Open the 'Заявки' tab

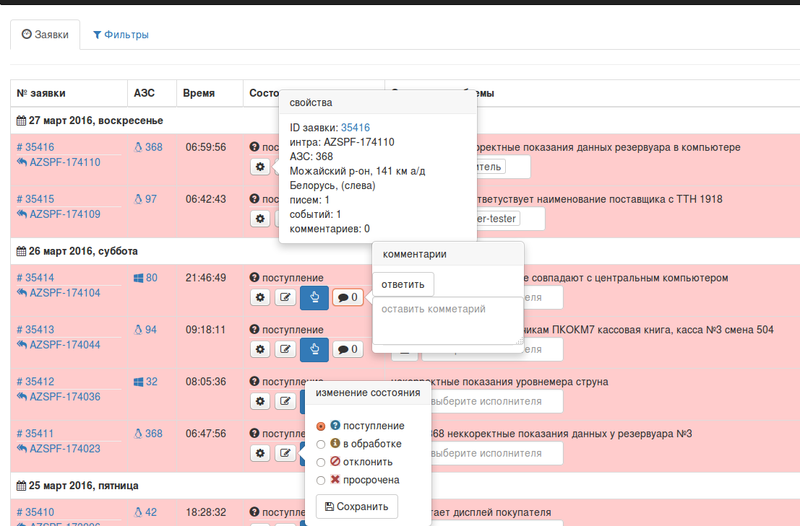point(45,35)
